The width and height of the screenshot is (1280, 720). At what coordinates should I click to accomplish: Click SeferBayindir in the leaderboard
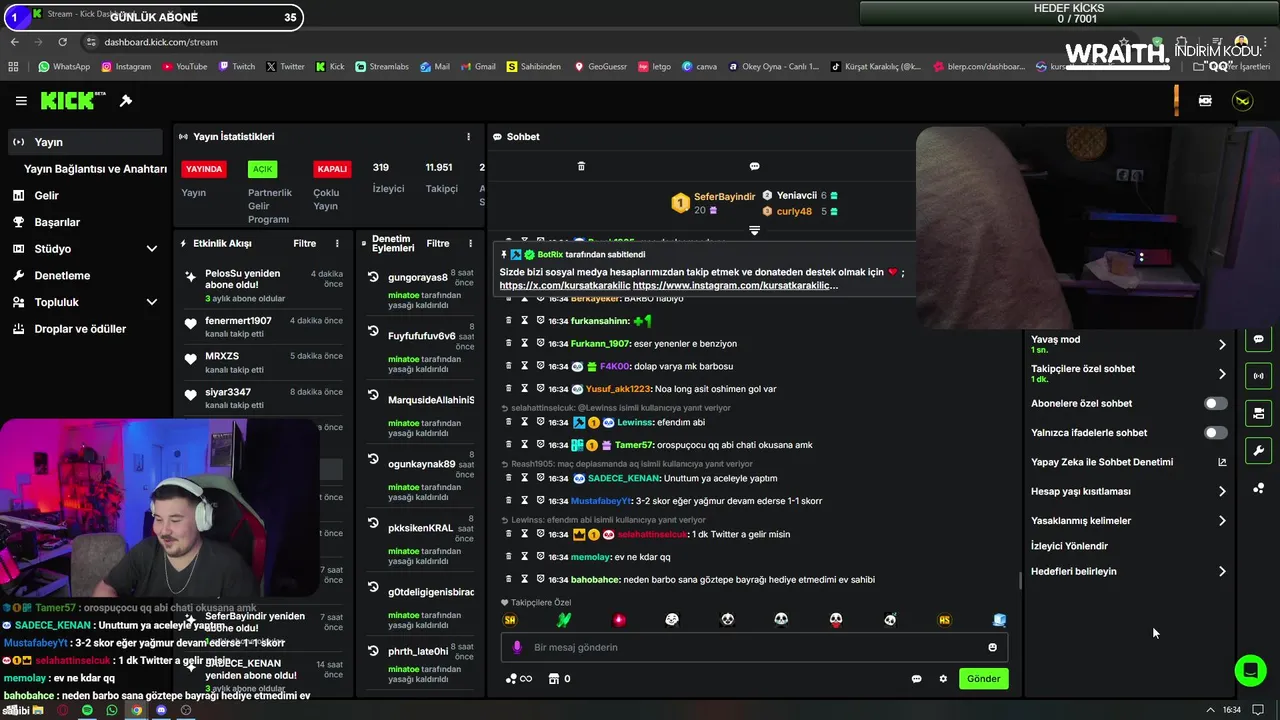[x=725, y=197]
